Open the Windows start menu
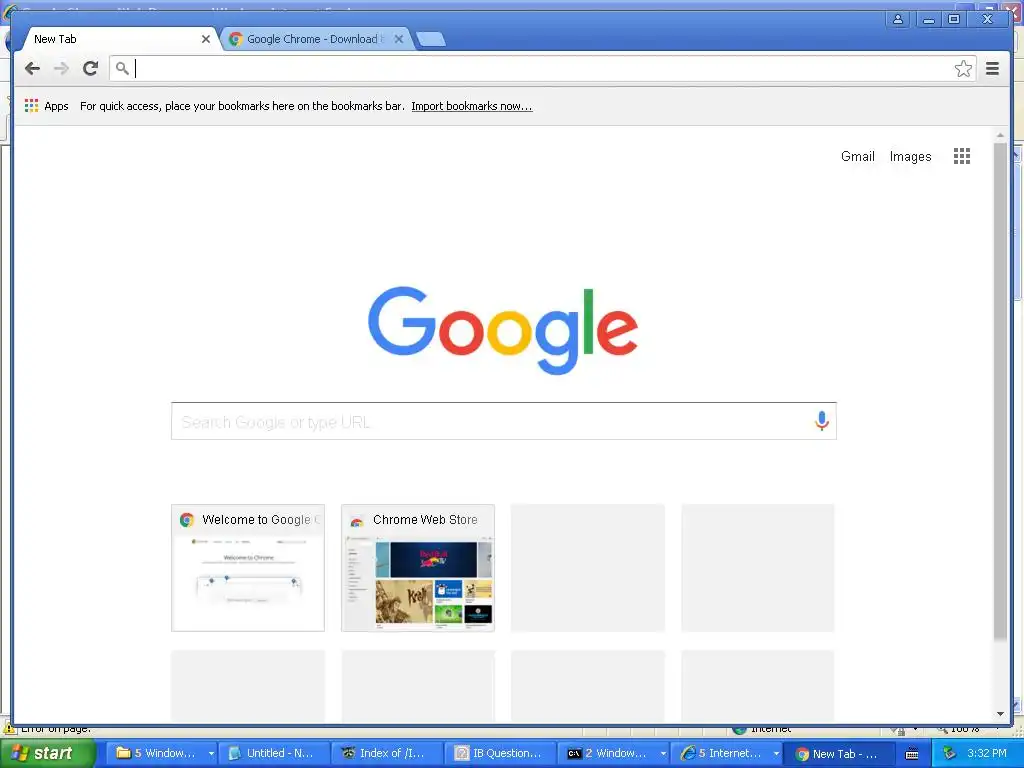 (46, 753)
